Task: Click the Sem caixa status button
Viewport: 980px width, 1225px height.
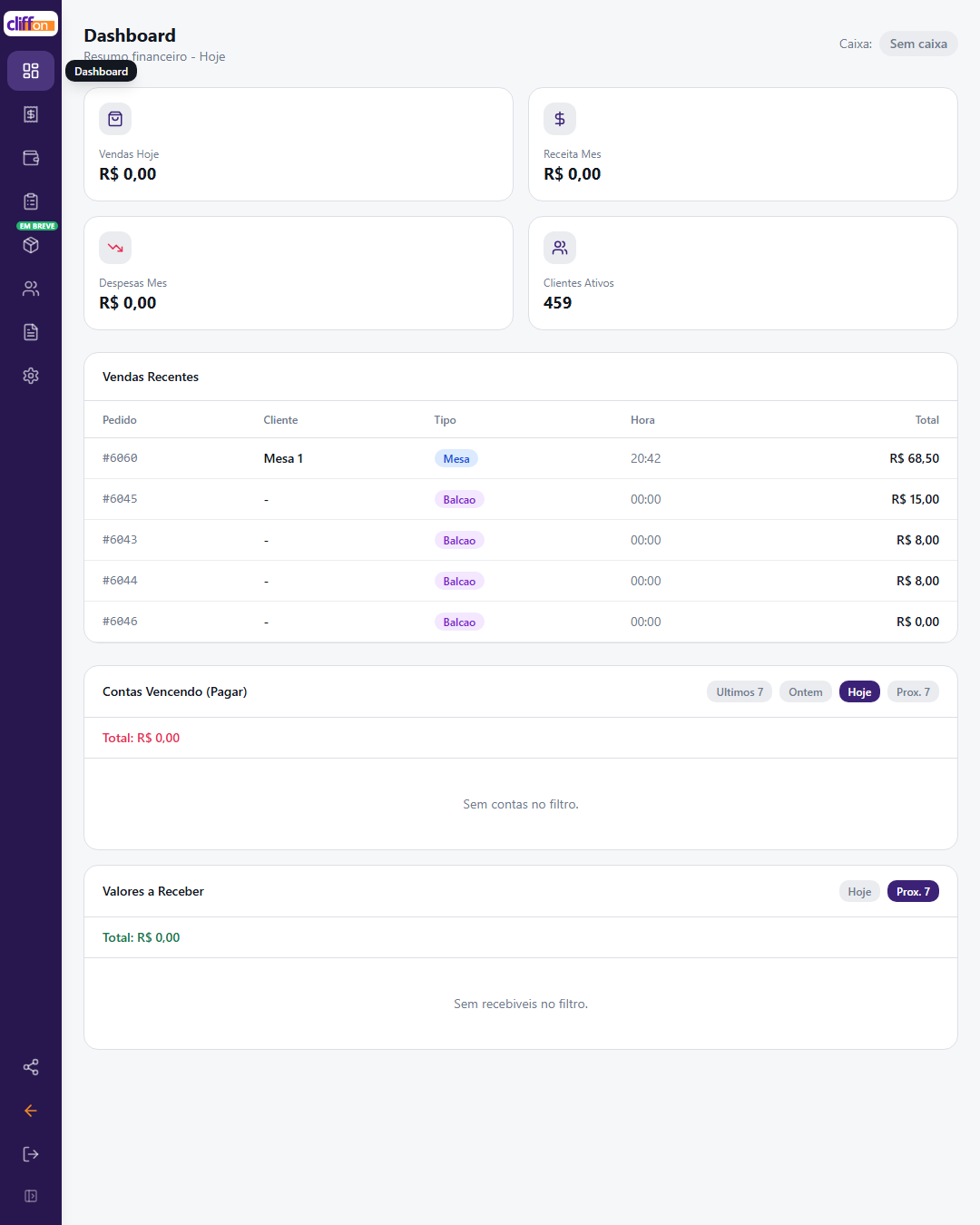Action: [x=918, y=44]
